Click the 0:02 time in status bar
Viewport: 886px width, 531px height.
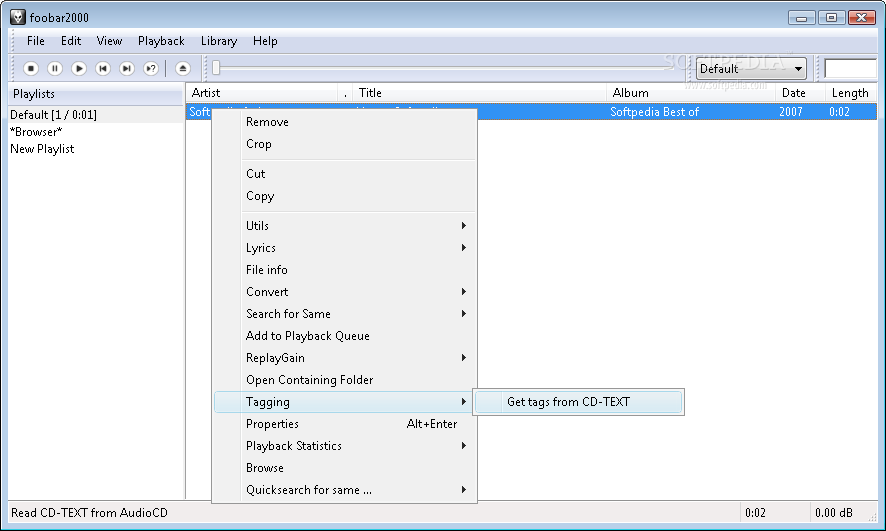755,513
